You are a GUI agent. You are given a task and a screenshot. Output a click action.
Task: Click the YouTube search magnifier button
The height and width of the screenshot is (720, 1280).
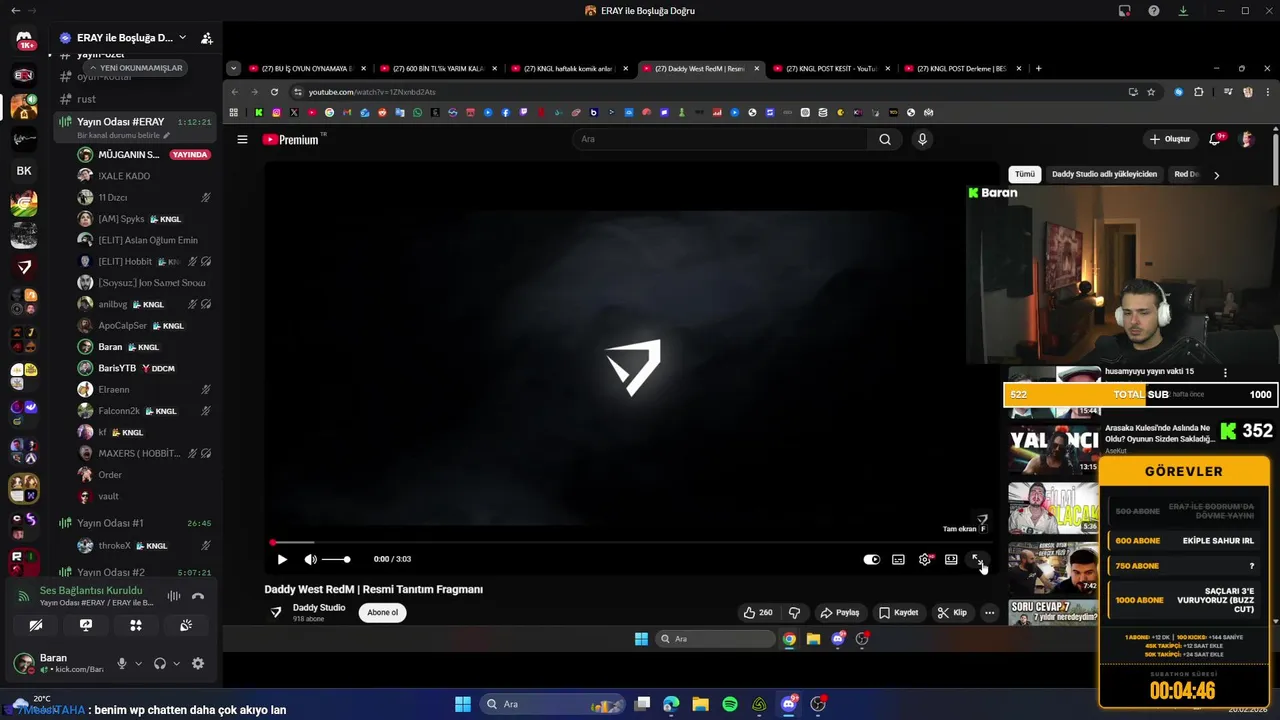[885, 139]
